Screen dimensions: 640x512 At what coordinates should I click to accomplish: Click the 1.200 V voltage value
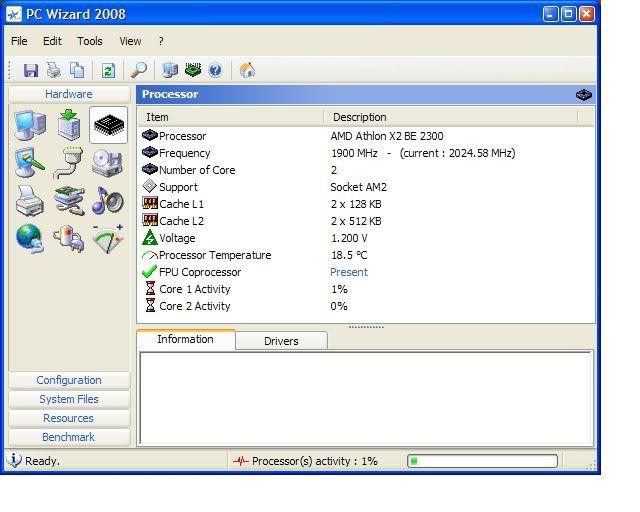click(x=349, y=238)
